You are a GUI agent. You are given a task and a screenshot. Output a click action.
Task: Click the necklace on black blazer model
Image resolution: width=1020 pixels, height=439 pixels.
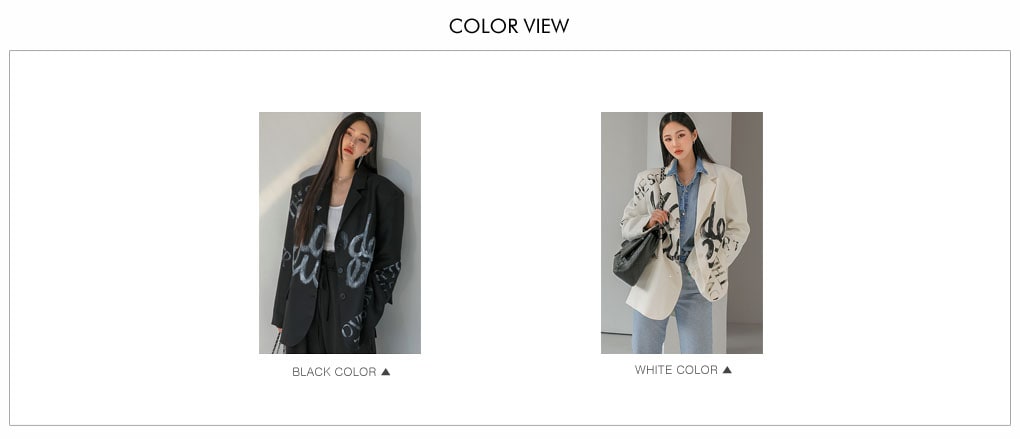[343, 177]
